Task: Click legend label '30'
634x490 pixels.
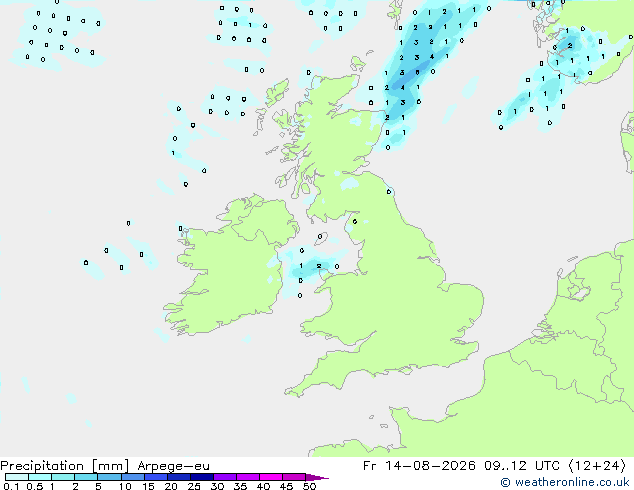Action: [217, 486]
